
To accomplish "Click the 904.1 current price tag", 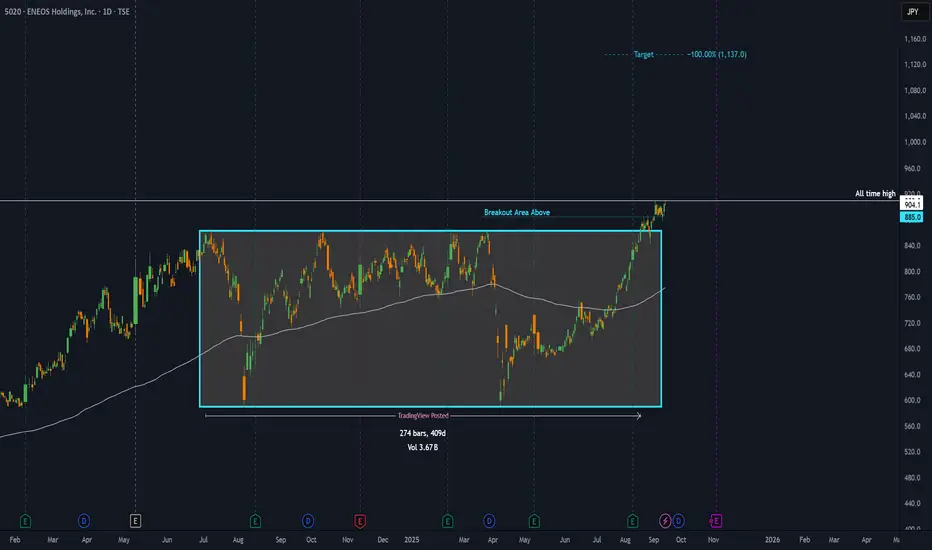I will point(912,203).
